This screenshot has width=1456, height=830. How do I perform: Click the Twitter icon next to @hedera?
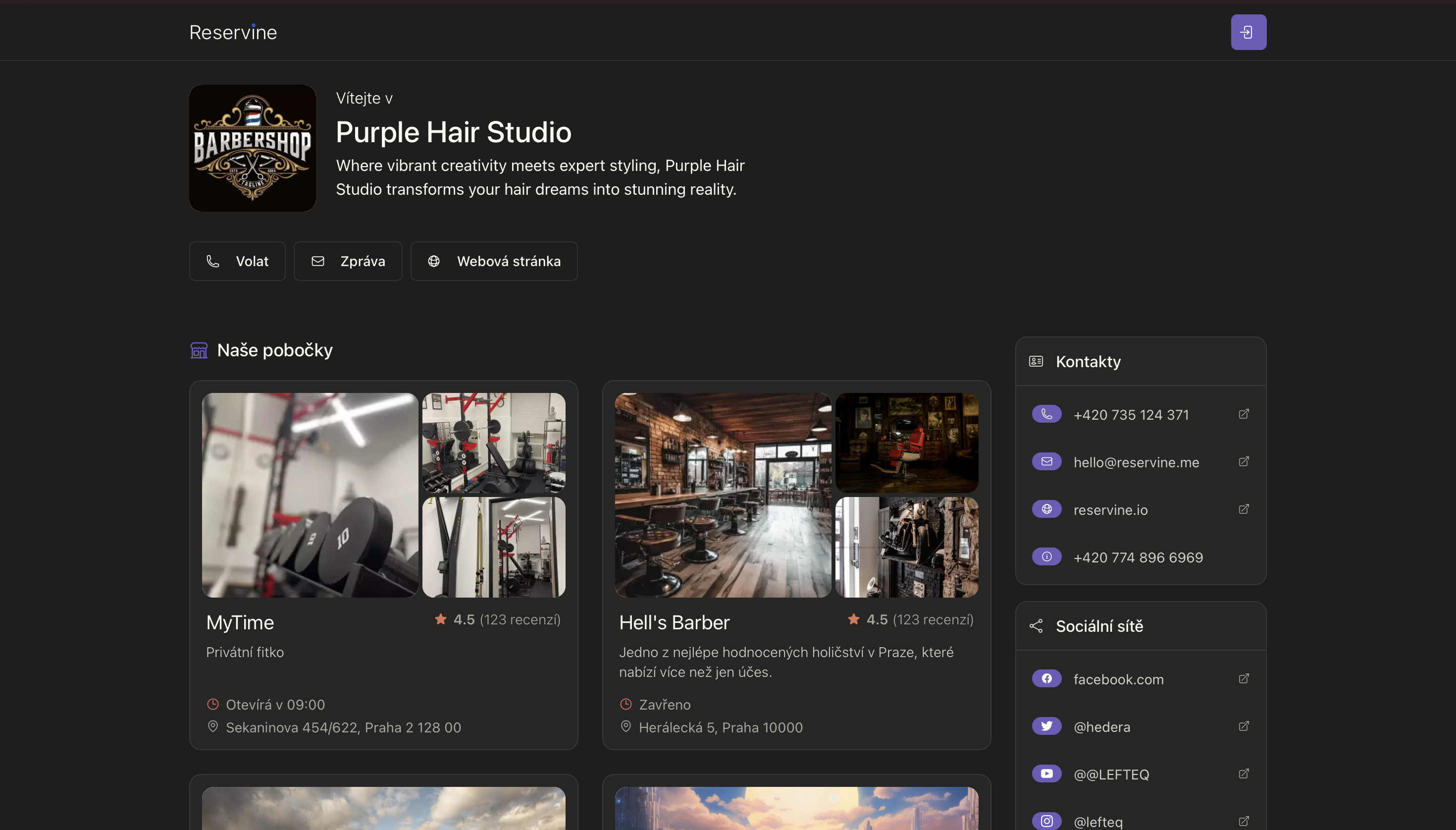click(x=1046, y=725)
